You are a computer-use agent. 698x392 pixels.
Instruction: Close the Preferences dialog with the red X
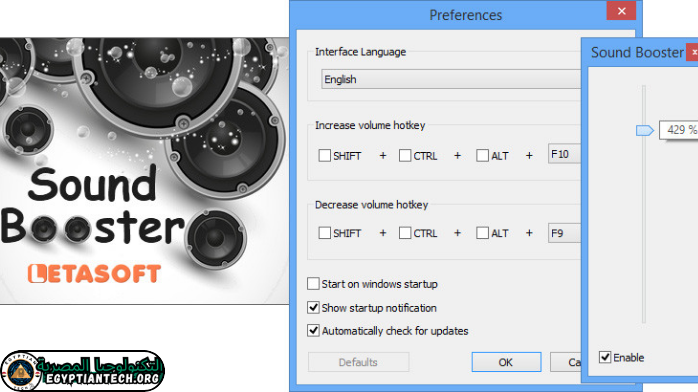(x=621, y=11)
